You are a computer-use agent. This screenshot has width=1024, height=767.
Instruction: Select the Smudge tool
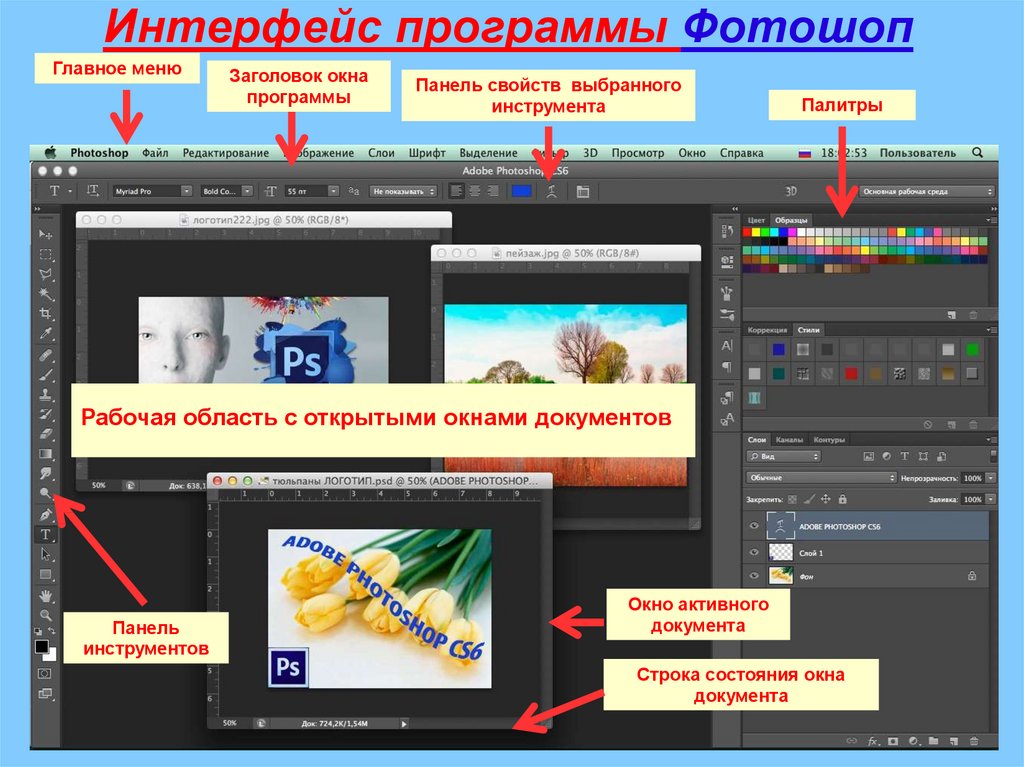click(45, 473)
